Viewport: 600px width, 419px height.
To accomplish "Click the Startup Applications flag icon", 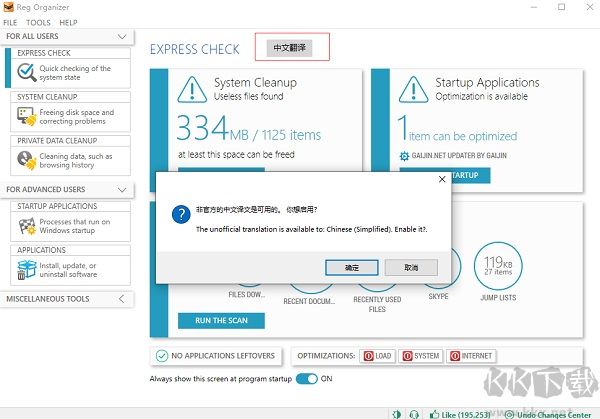I will [x=27, y=226].
